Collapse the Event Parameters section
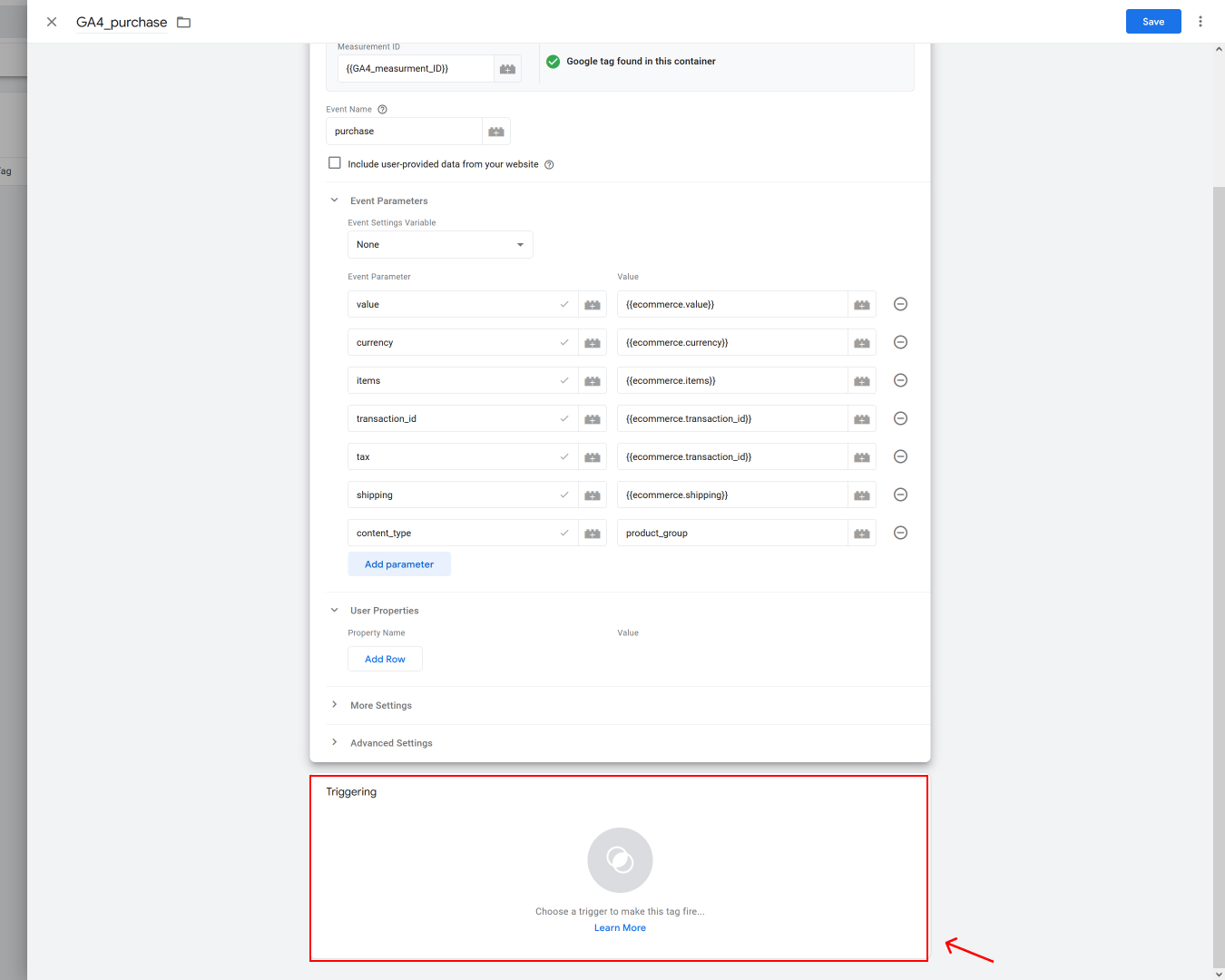The width and height of the screenshot is (1225, 980). tap(334, 201)
